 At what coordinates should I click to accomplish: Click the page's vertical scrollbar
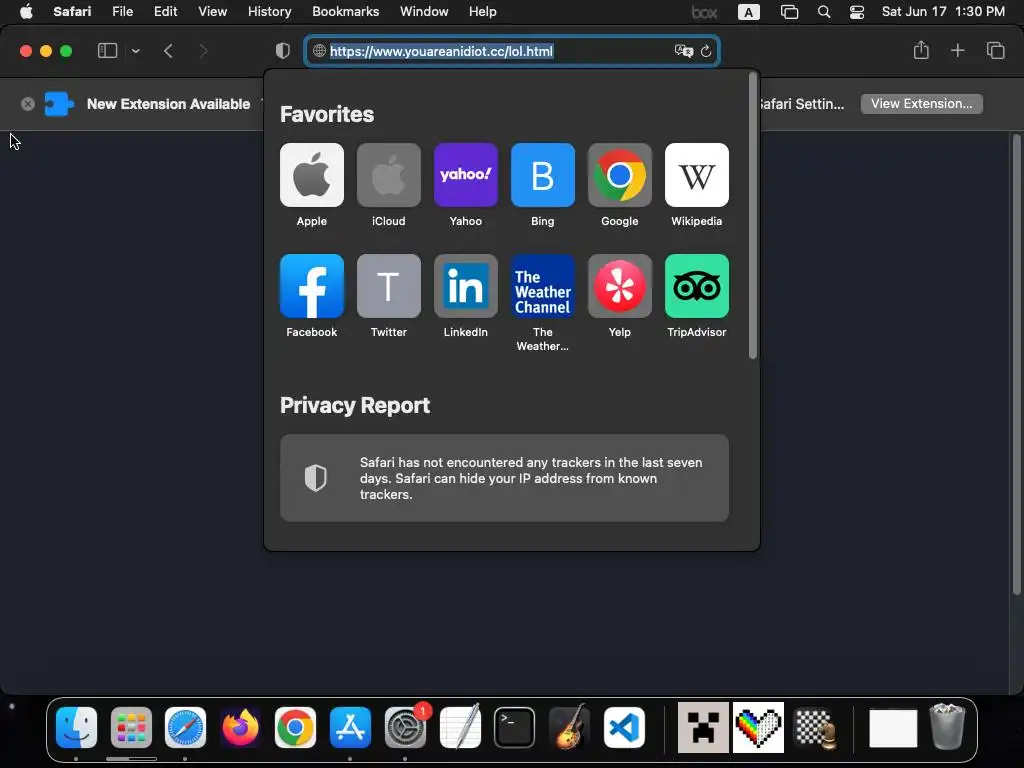(x=1016, y=364)
